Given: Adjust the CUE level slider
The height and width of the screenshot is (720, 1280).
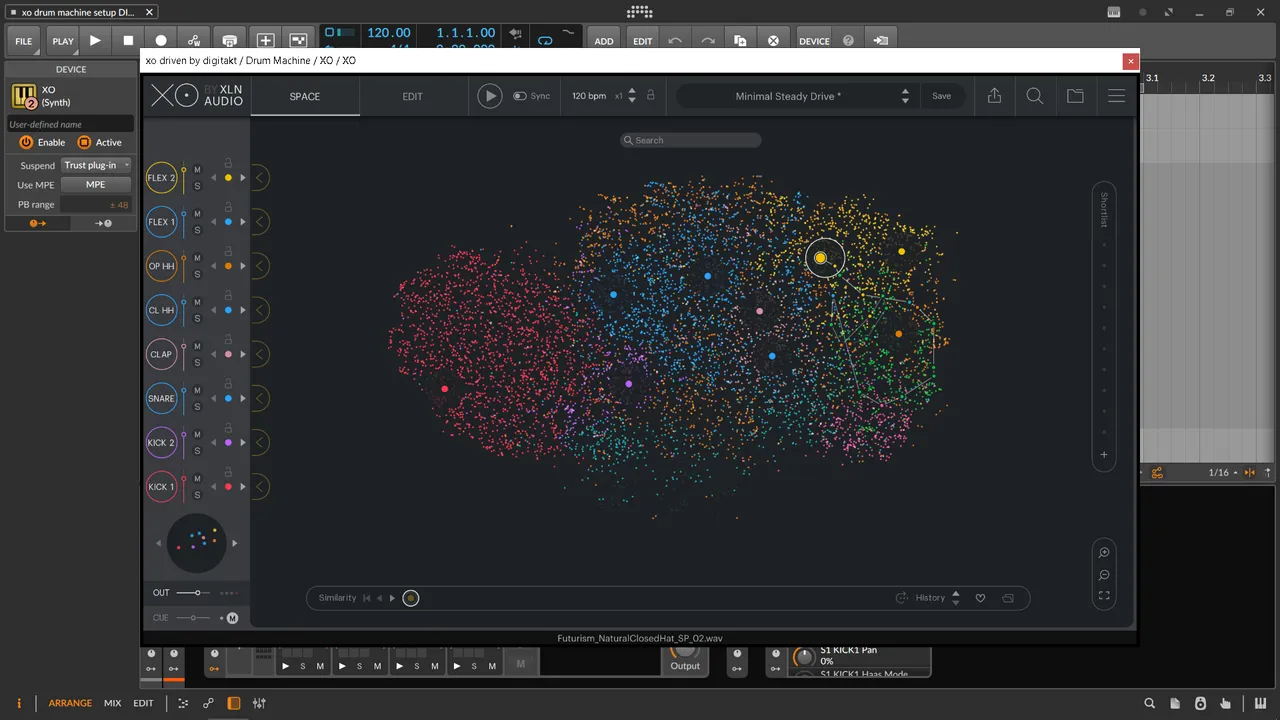Looking at the screenshot, I should [194, 618].
